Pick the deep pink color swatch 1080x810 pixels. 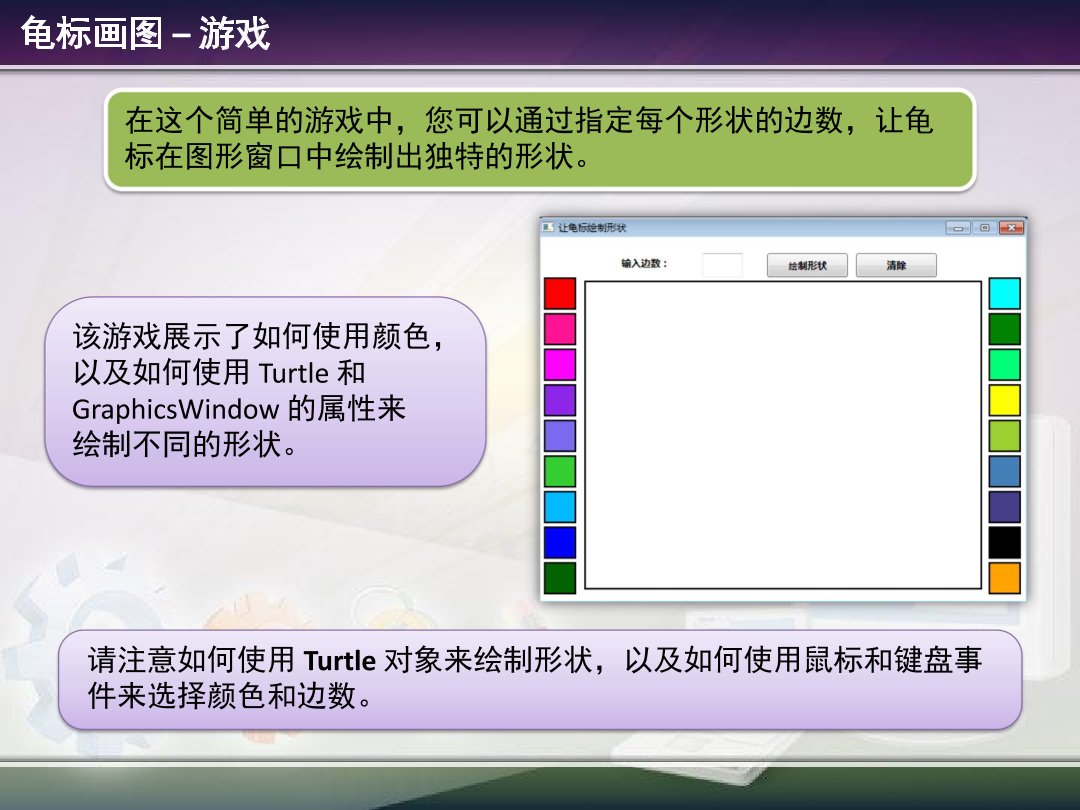point(560,329)
